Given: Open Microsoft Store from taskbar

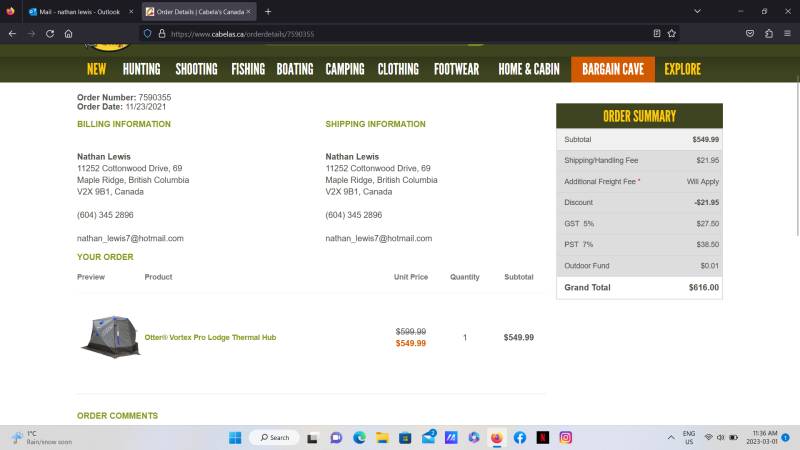Looking at the screenshot, I should point(405,438).
